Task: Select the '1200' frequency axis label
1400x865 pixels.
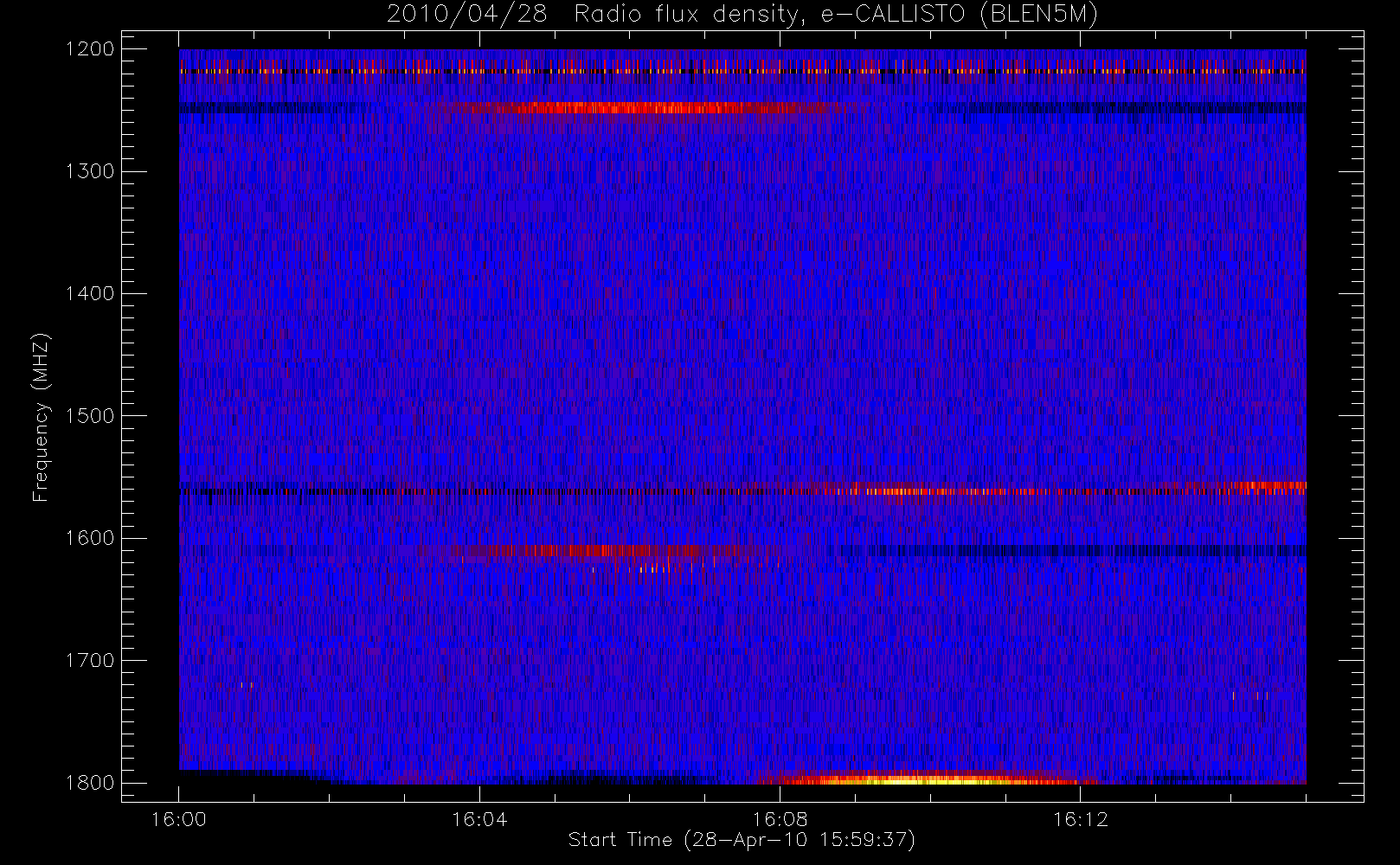Action: point(90,49)
